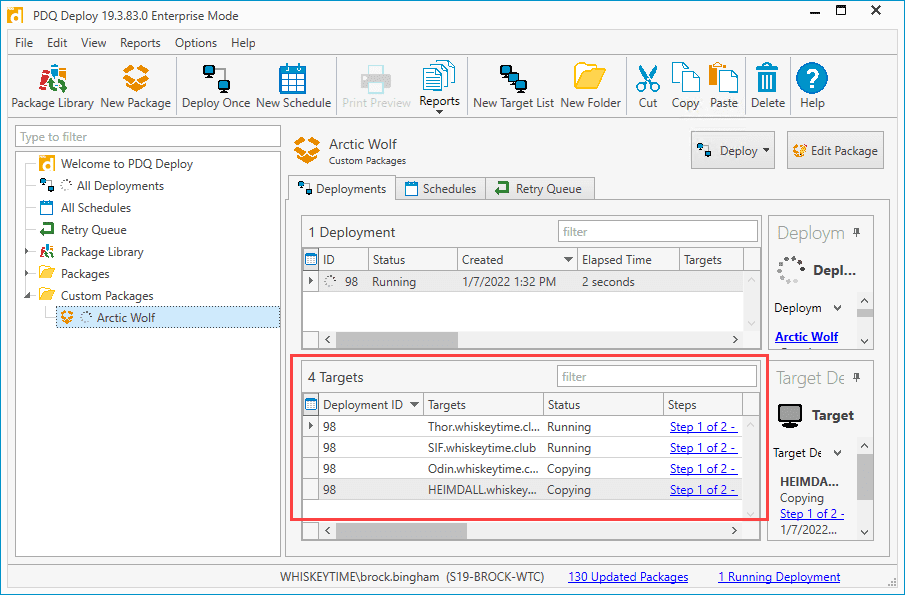The width and height of the screenshot is (905, 595).
Task: Collapse the Target Details section chevron
Action: click(x=837, y=453)
